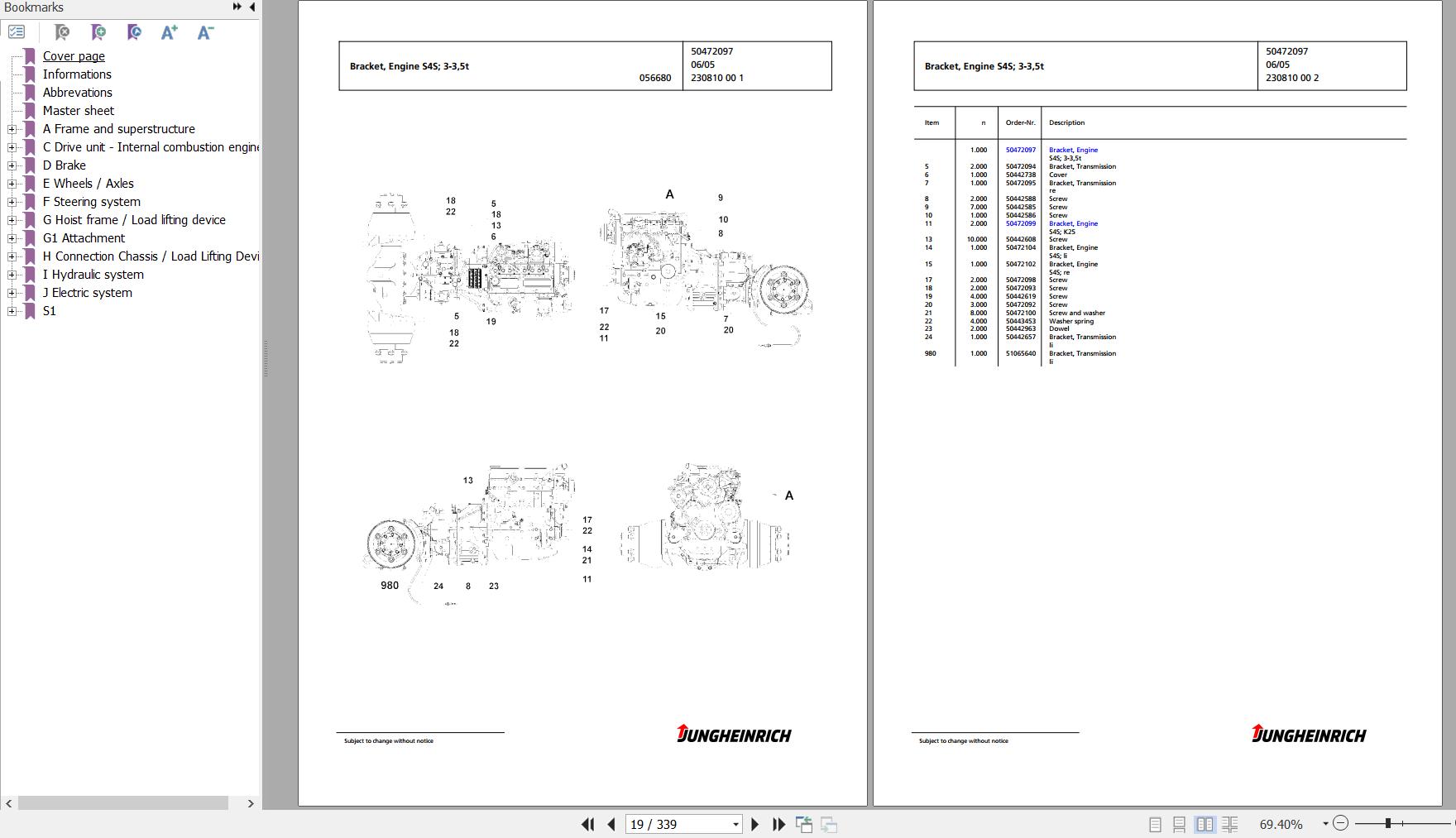This screenshot has width=1456, height=838.
Task: Expand the J Electric system bookmark
Action: click(x=12, y=293)
